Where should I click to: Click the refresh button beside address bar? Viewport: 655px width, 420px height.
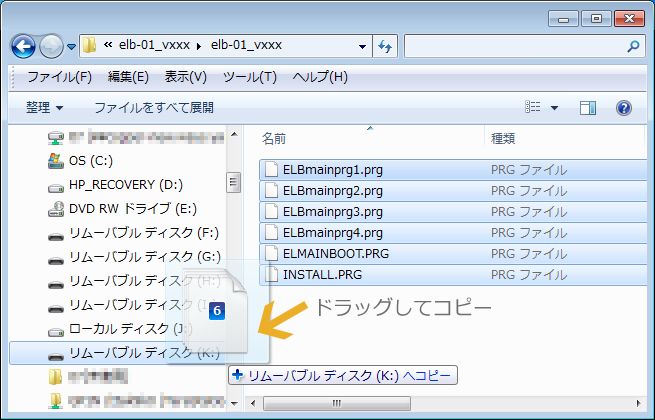[x=386, y=46]
